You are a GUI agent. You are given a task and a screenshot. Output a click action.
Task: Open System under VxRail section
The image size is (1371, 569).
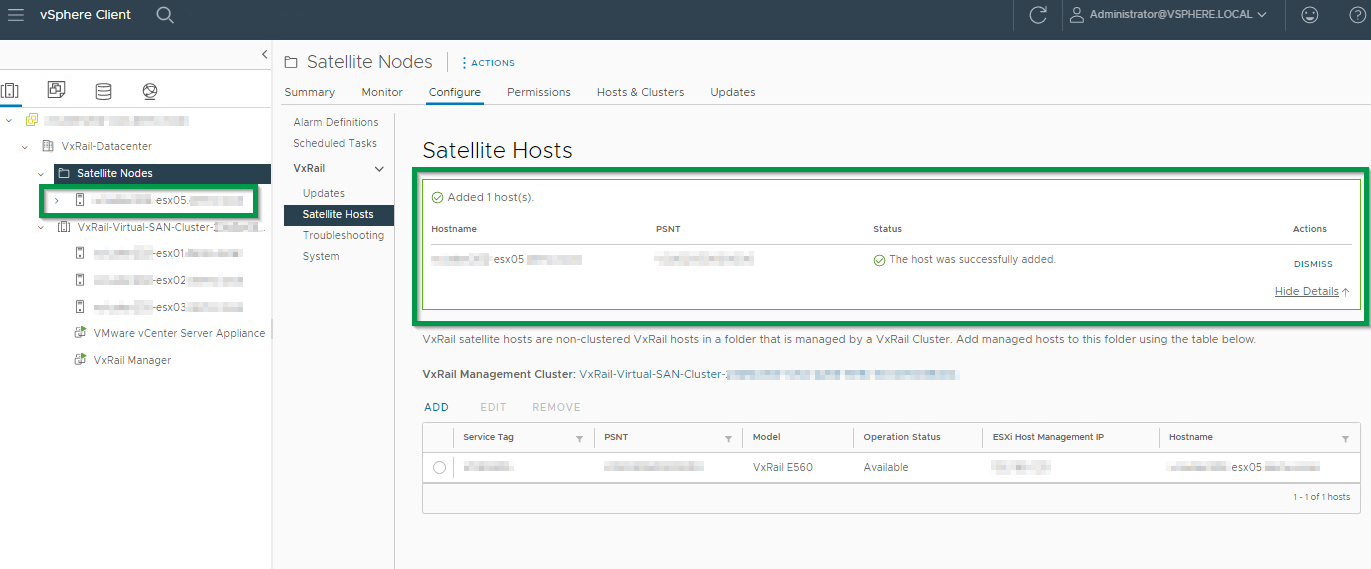coord(321,256)
